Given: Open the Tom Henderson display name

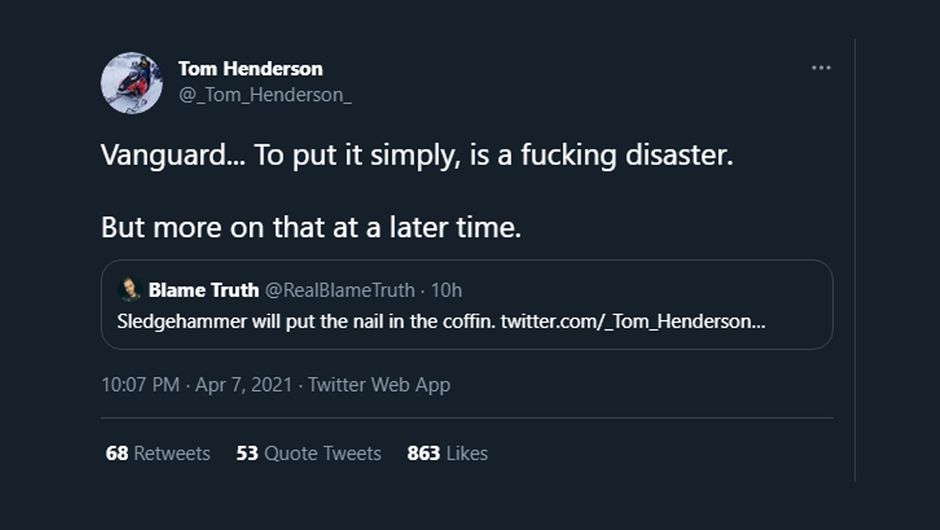Looking at the screenshot, I should coord(250,69).
